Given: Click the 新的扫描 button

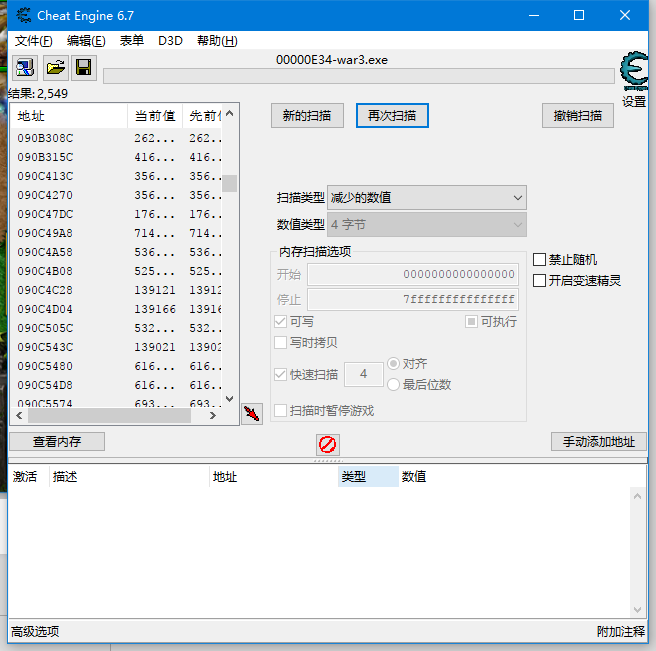Looking at the screenshot, I should click(x=308, y=115).
